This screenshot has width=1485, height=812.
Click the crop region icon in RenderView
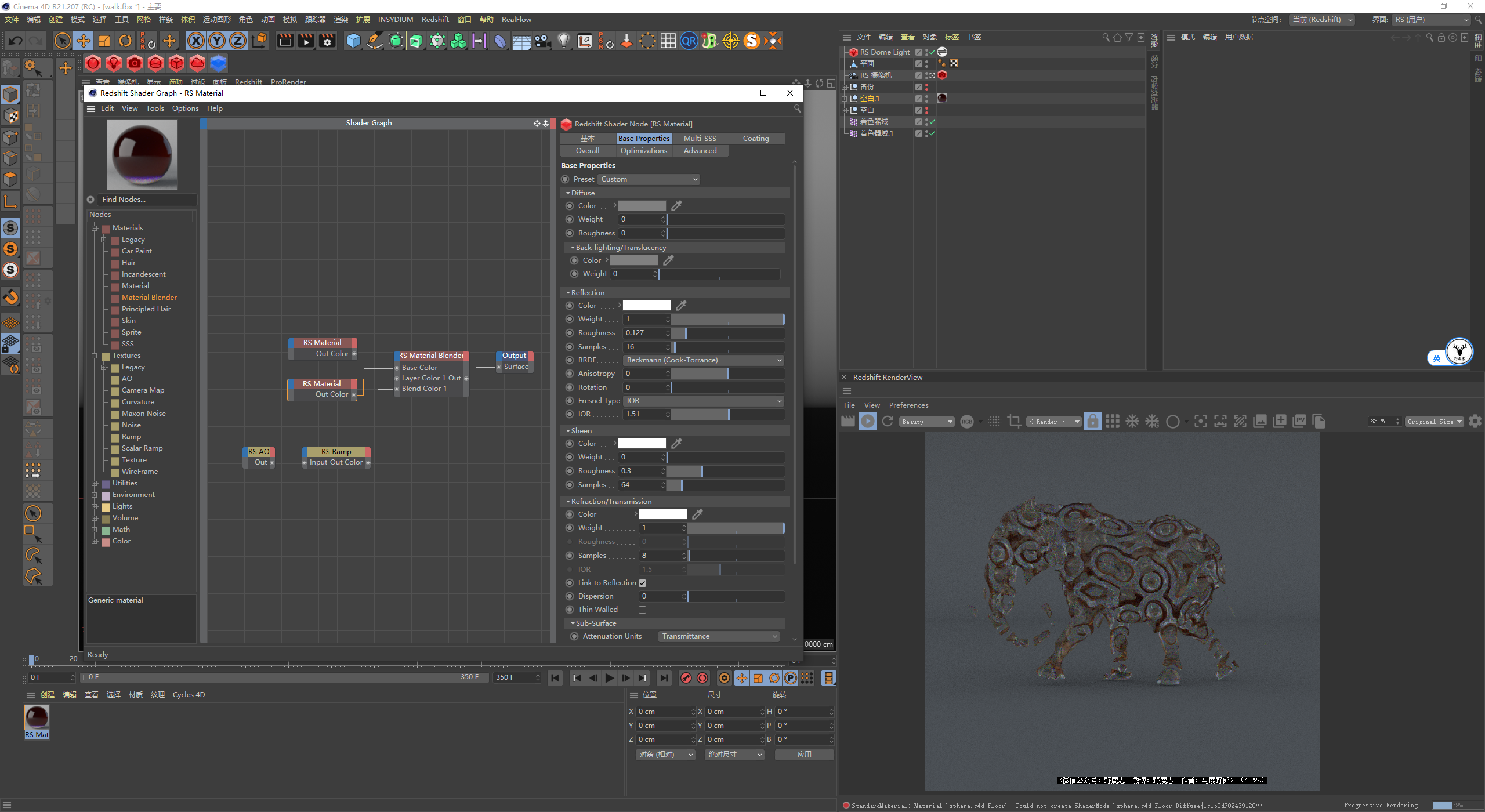tap(1014, 422)
